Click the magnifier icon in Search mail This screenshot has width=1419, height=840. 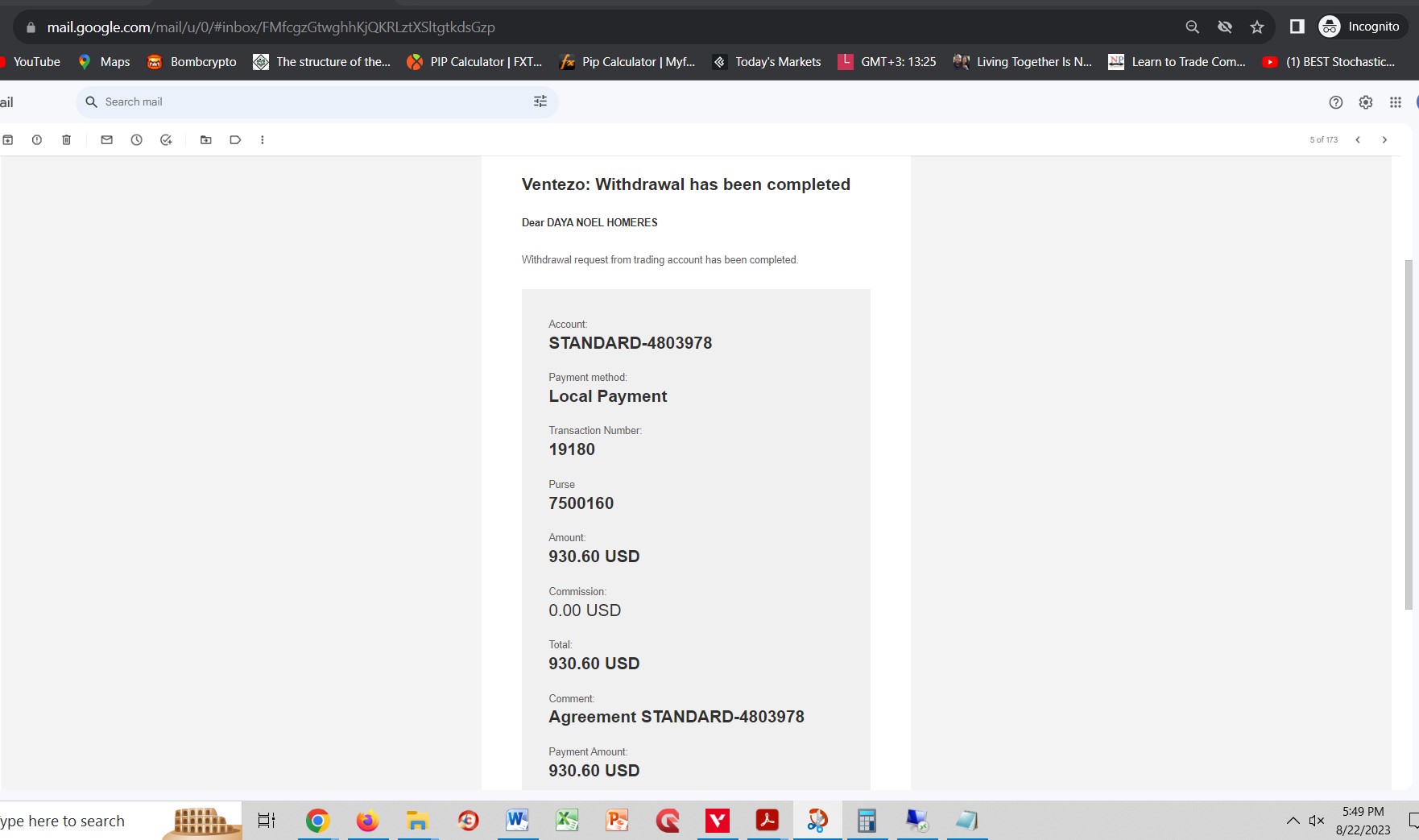click(x=92, y=102)
